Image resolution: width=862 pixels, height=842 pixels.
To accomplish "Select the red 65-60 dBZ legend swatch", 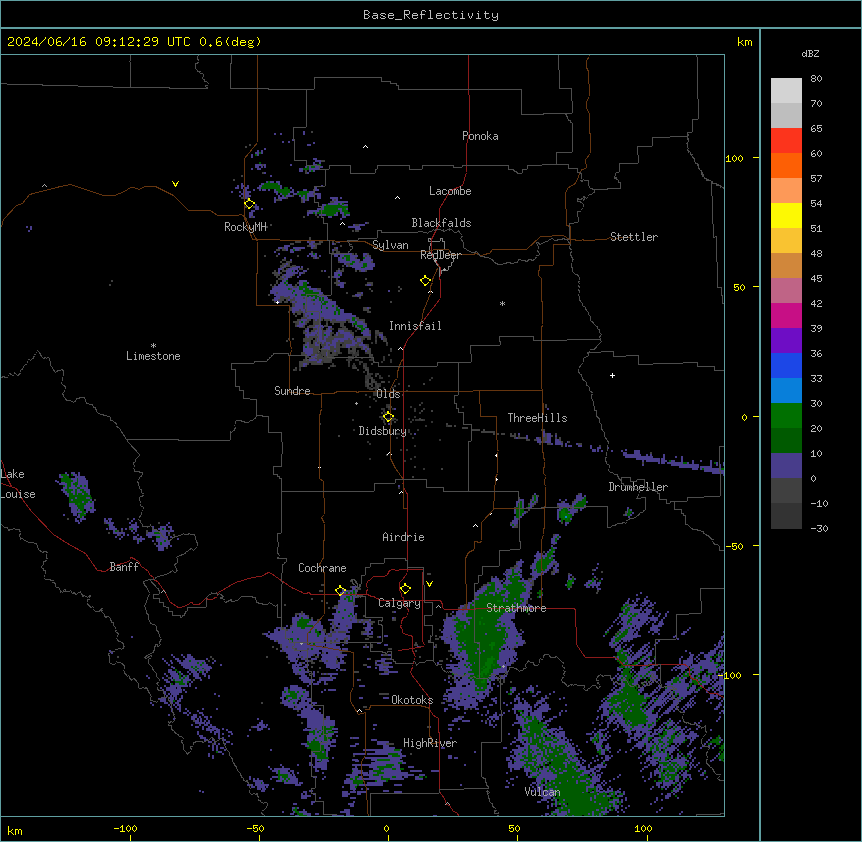I will click(x=786, y=141).
